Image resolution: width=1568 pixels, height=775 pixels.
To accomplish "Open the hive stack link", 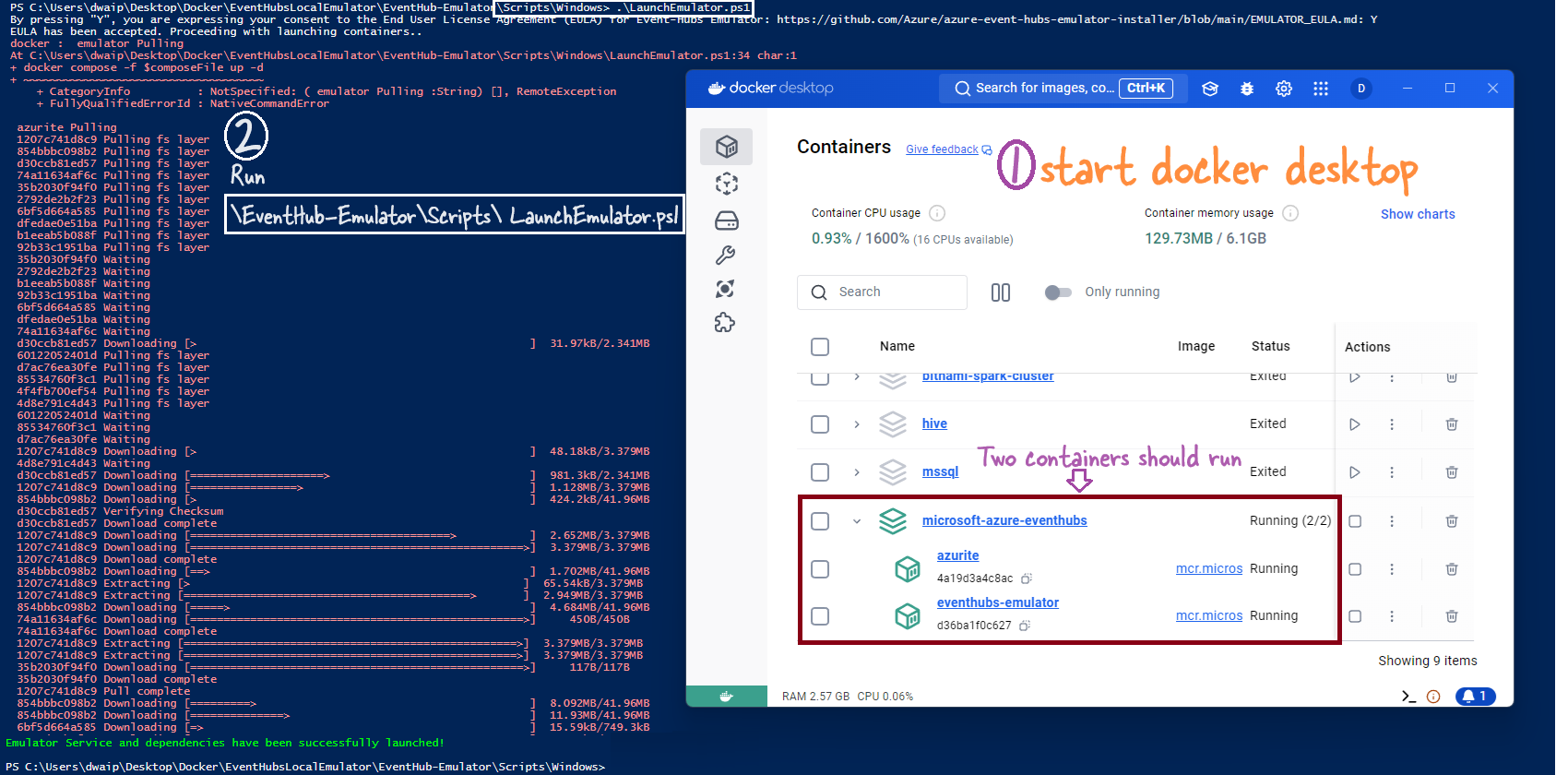I will (x=934, y=423).
